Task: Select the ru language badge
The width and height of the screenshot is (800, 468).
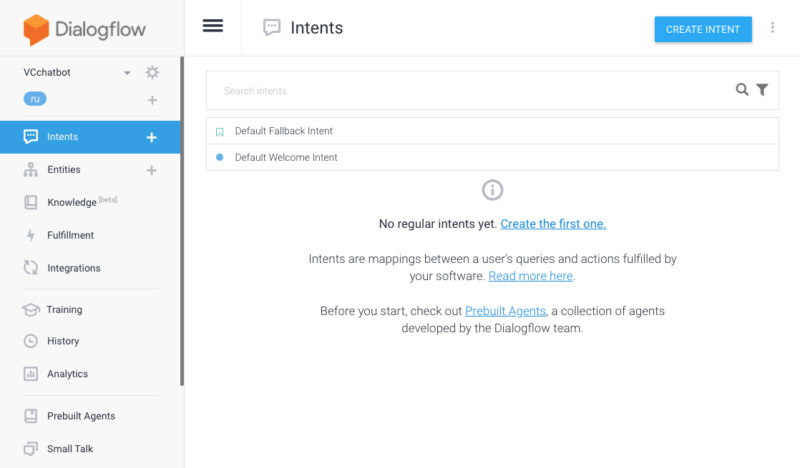Action: 35,99
